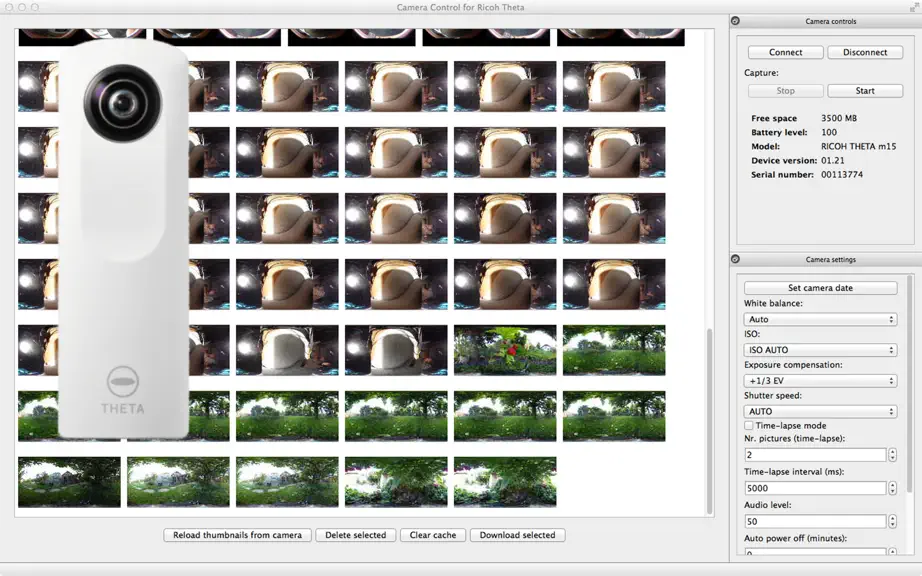The height and width of the screenshot is (576, 922).
Task: Increment the Nr. pictures stepper arrows
Action: coord(893,454)
